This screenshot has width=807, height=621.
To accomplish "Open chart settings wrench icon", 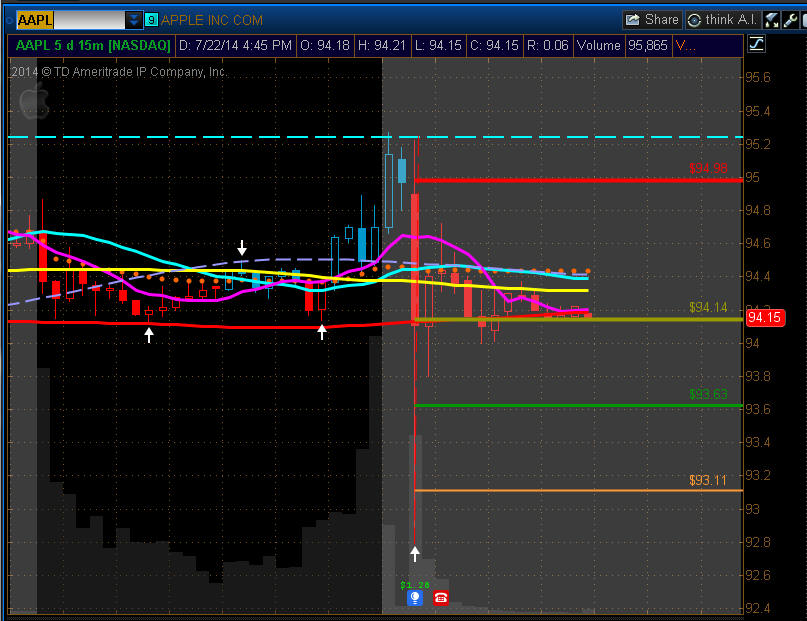I will [789, 19].
